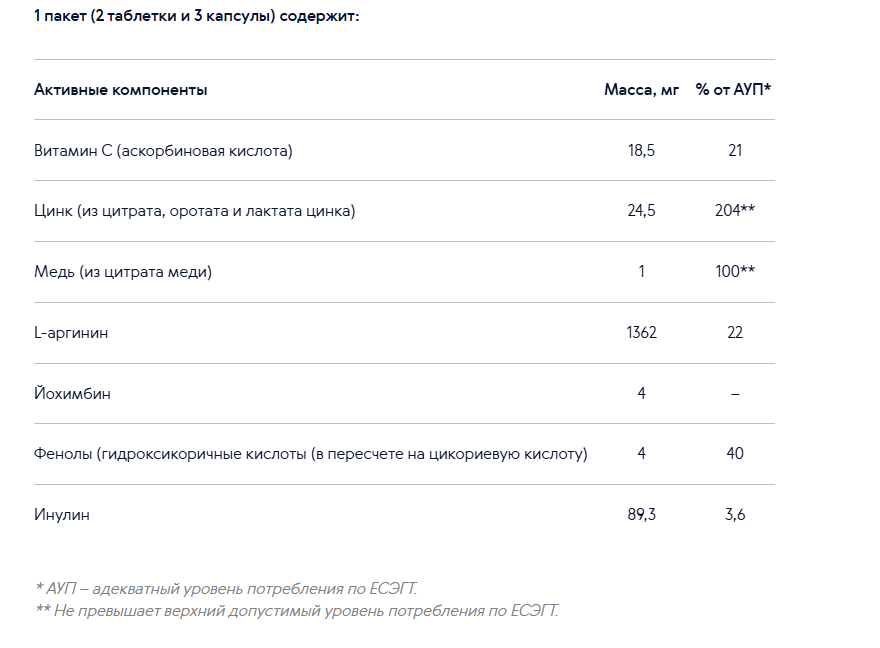Viewport: 880px width, 648px height.
Task: Click the mass value 18,5
Action: click(641, 150)
